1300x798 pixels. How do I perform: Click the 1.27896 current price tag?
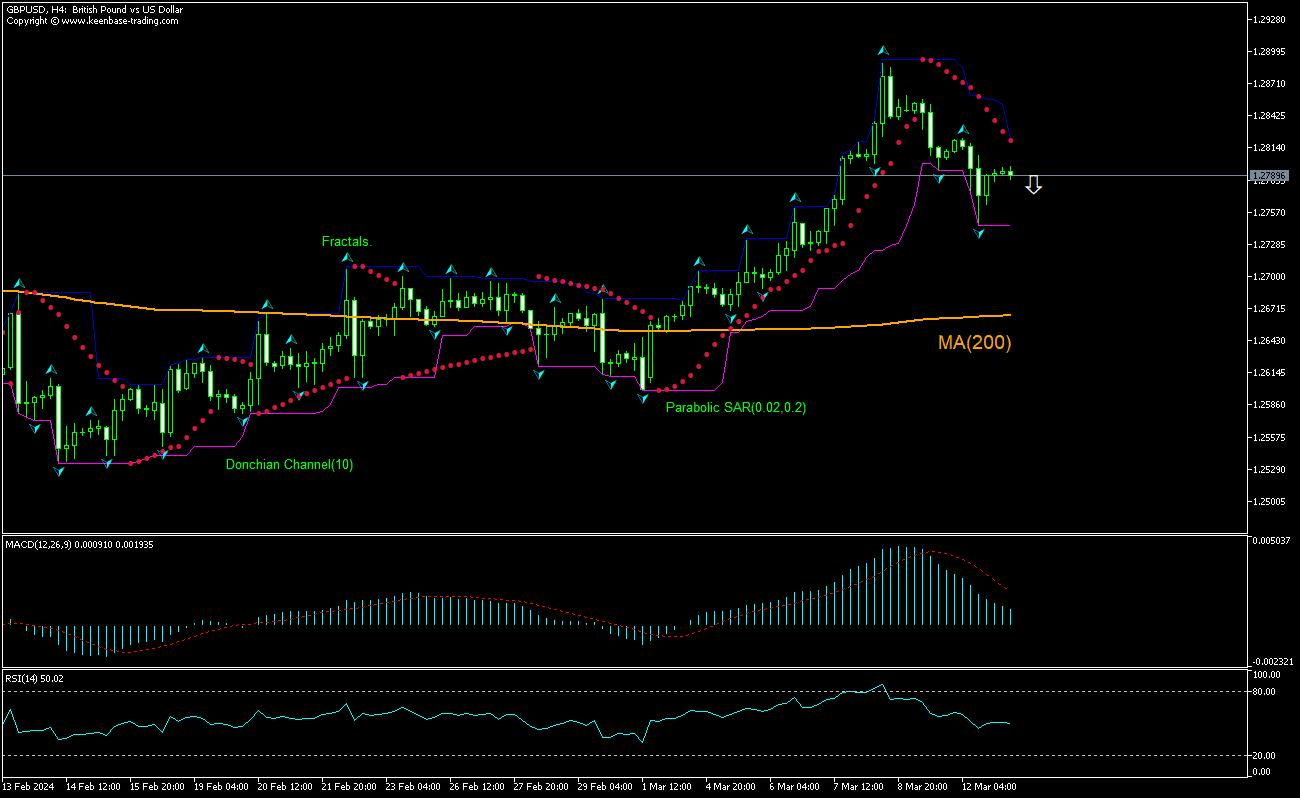click(x=1272, y=175)
